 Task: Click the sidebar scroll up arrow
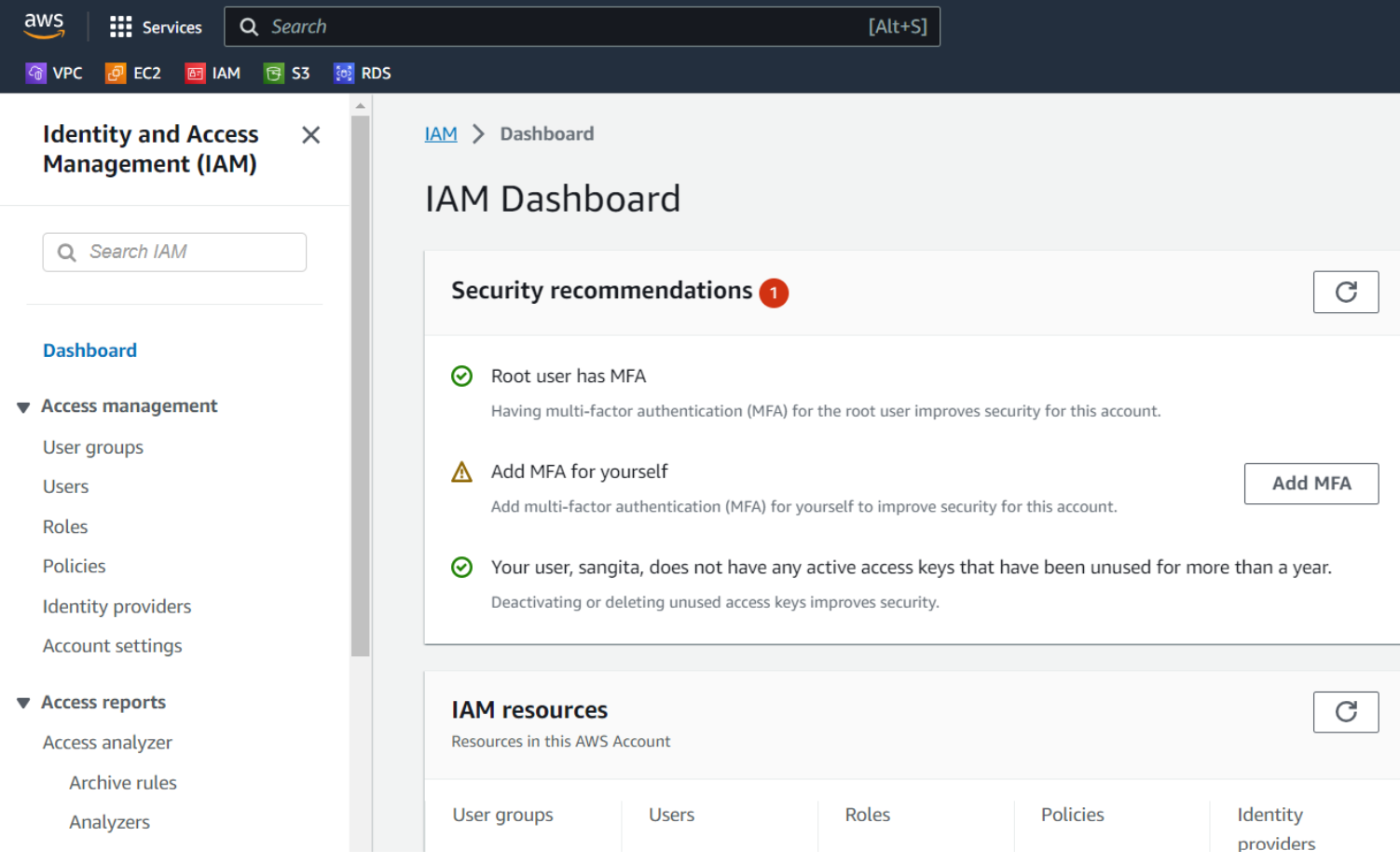361,106
